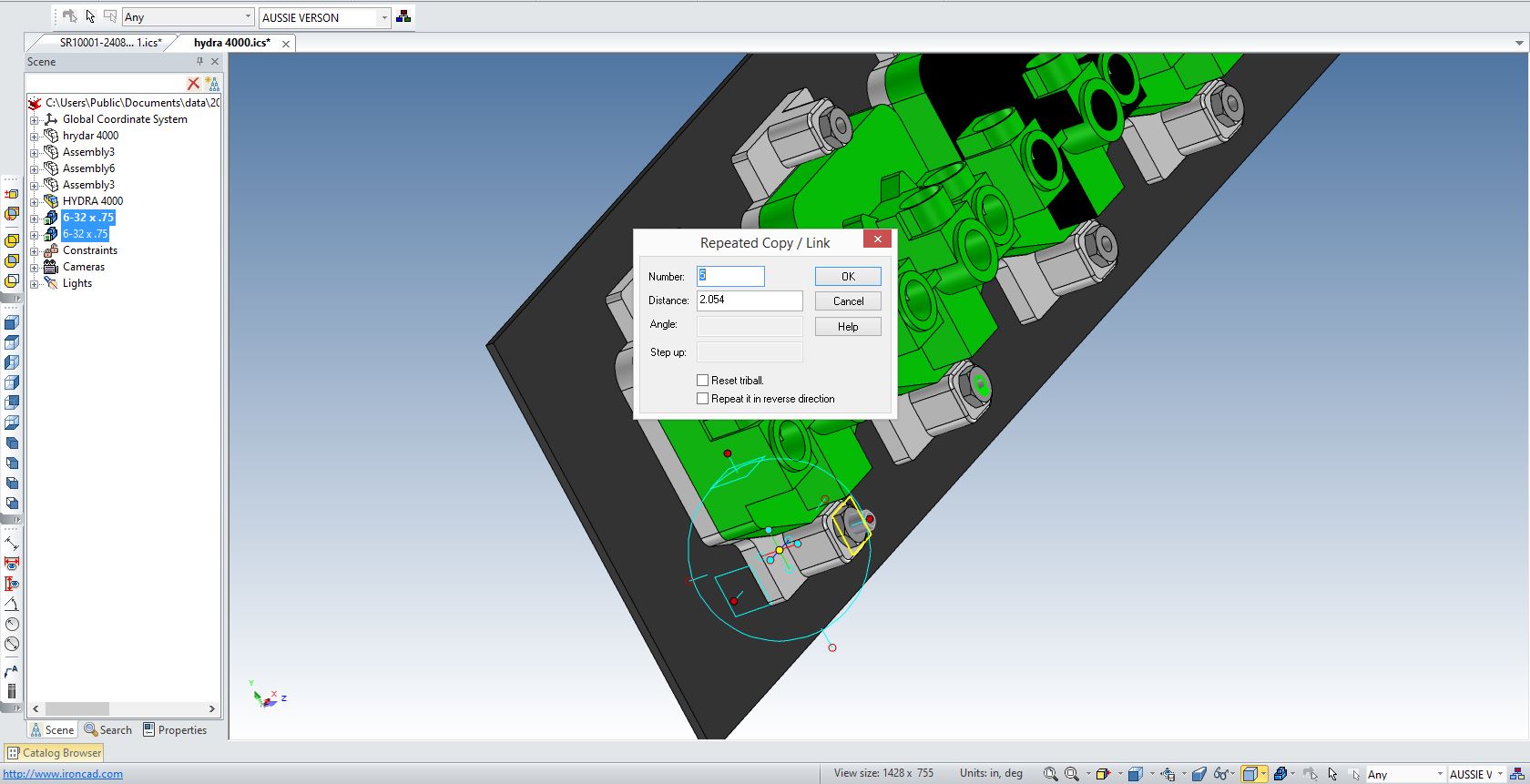
Task: Click Cancel in Repeated Copy / Link dialog
Action: click(848, 300)
